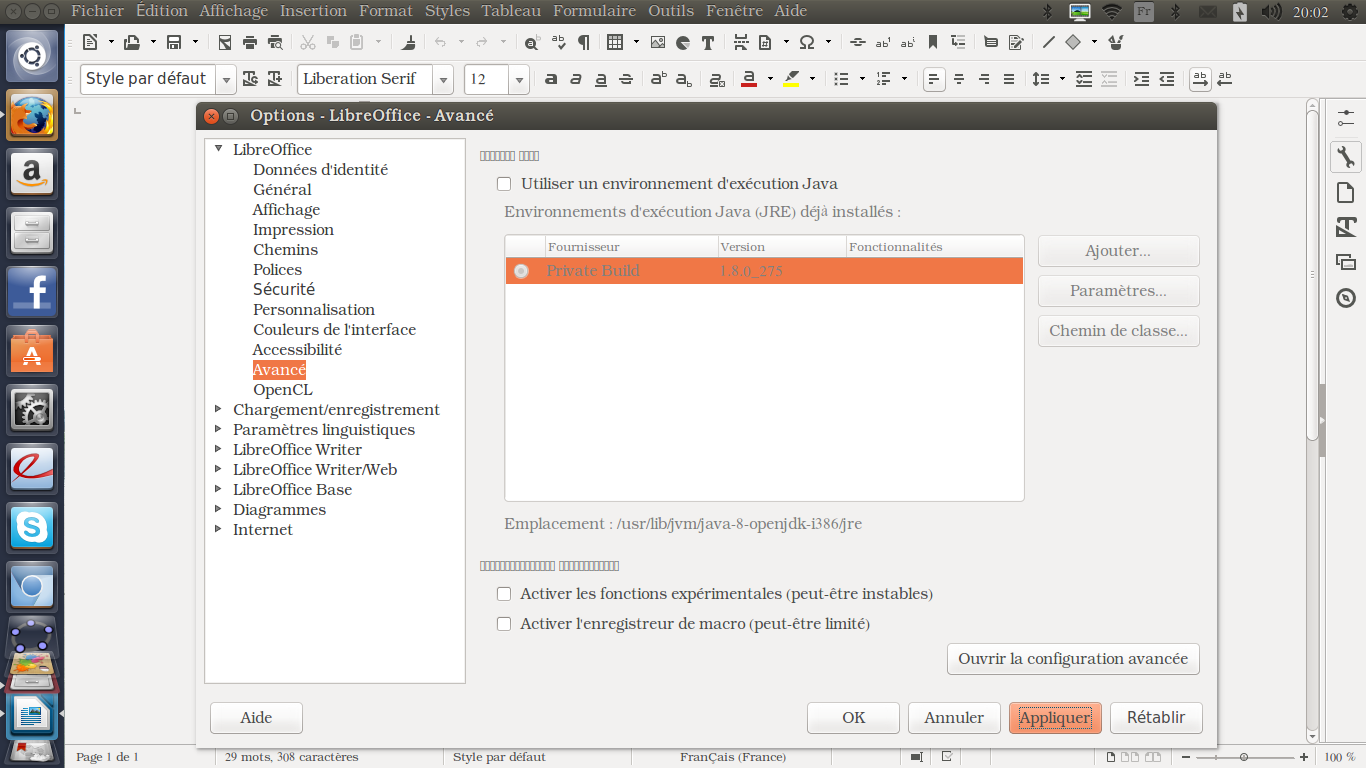Open the Formulaire menu
The width and height of the screenshot is (1366, 768).
pos(594,11)
